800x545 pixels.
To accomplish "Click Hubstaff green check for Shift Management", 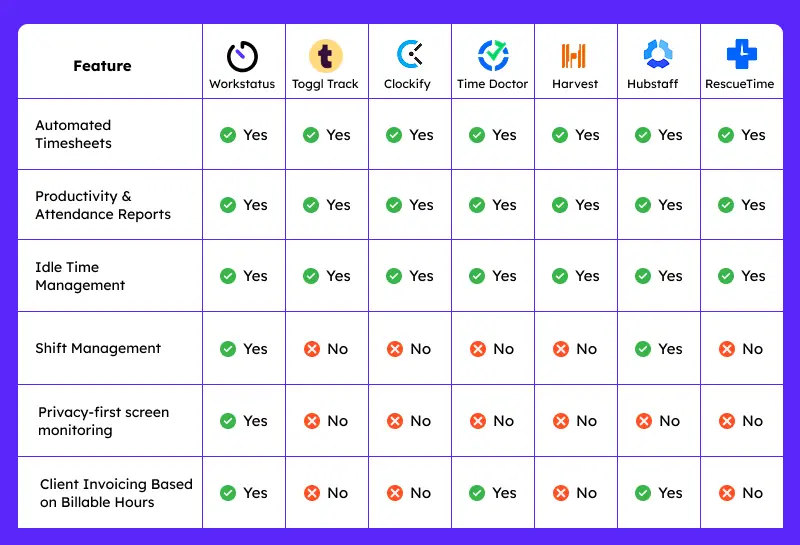I will 643,349.
